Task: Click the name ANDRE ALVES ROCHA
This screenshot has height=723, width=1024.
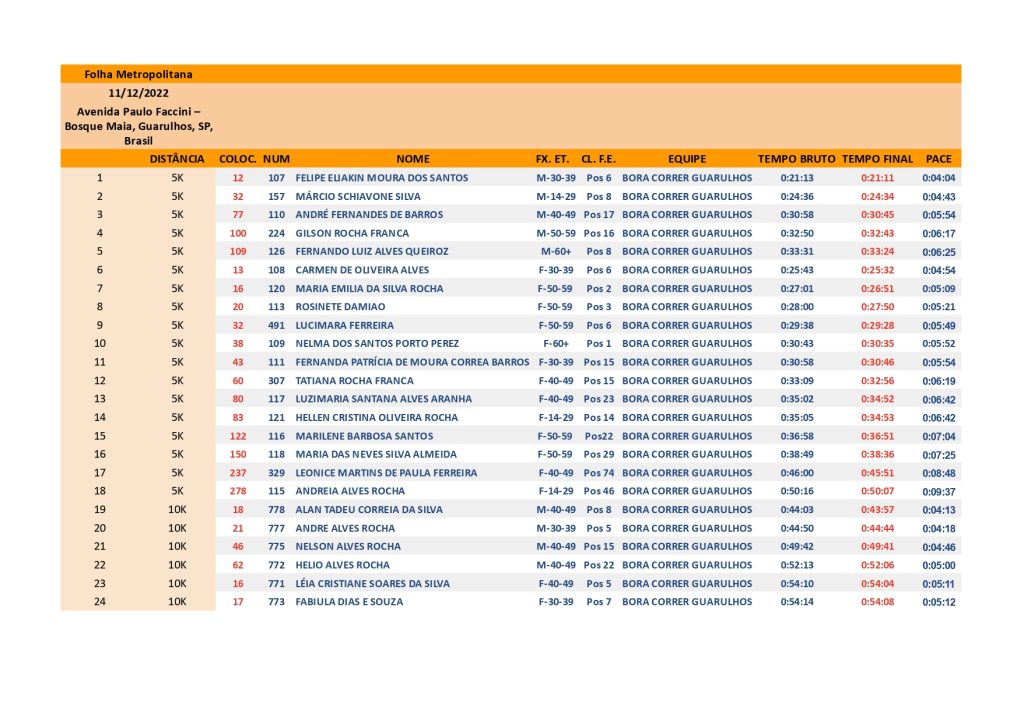Action: 345,528
